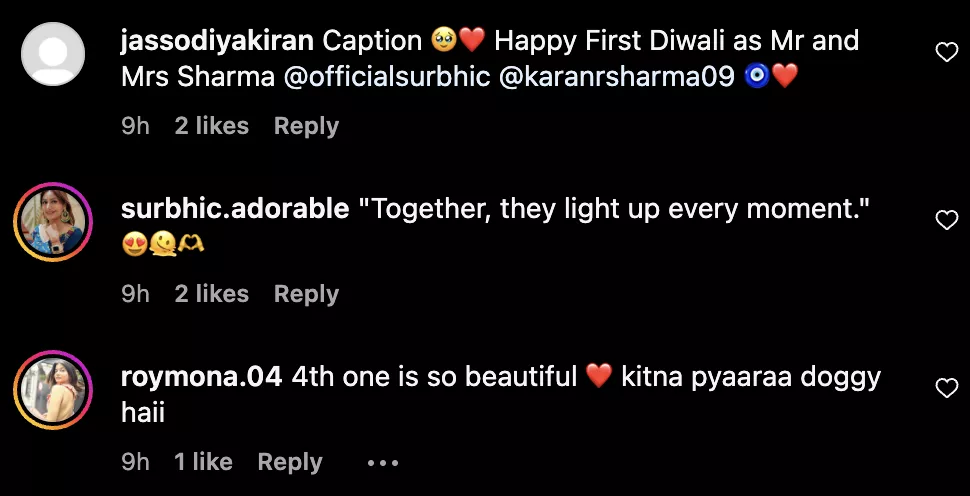Like roymona.04's comment with the heart
Screen dimensions: 970x496
click(x=946, y=389)
